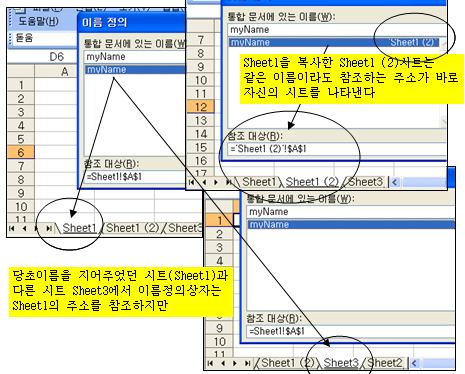
Task: Open the 도움말(H) help menu
Action: pyautogui.click(x=38, y=21)
